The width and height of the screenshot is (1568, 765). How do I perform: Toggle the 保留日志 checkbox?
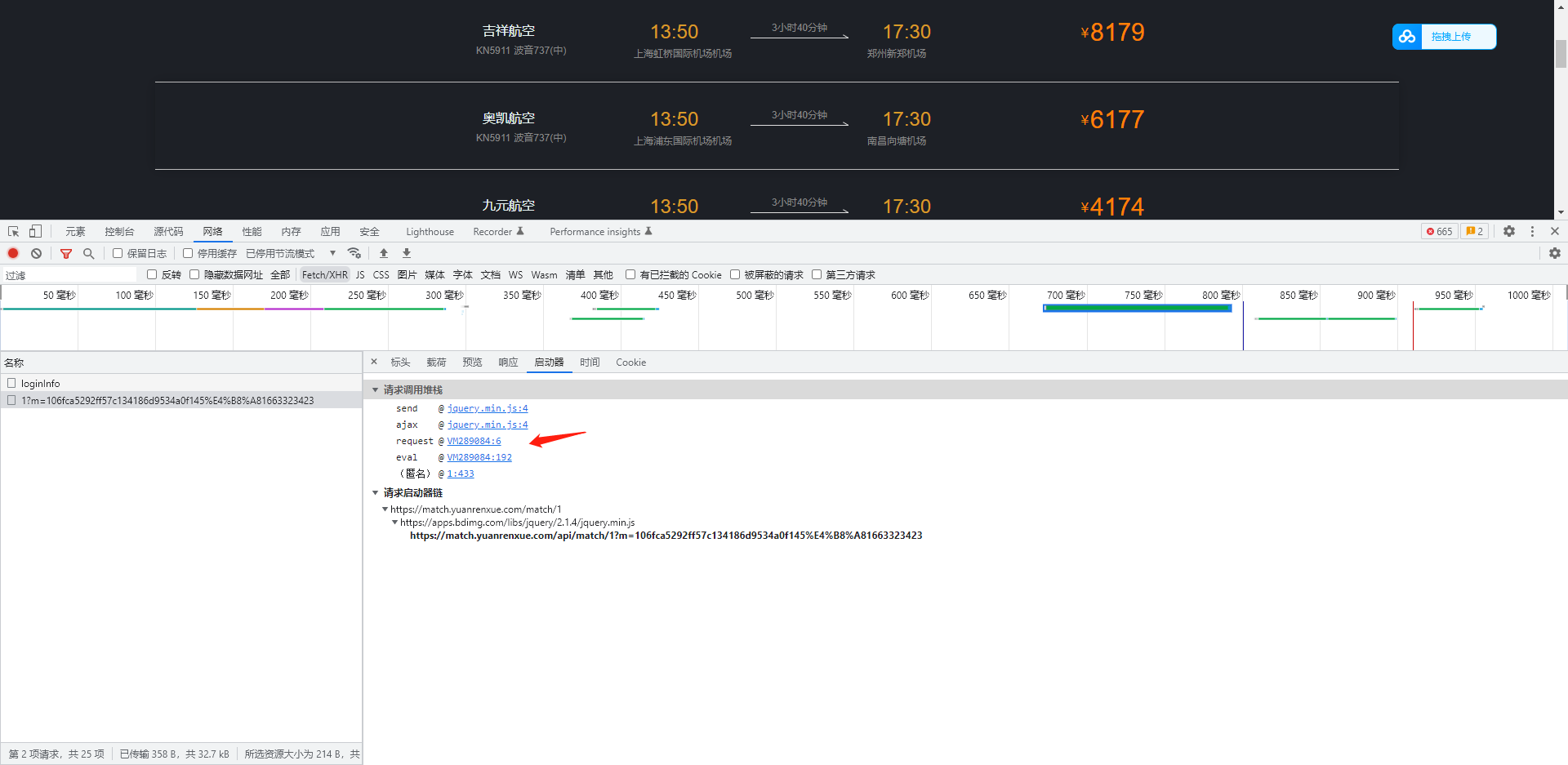(x=118, y=253)
